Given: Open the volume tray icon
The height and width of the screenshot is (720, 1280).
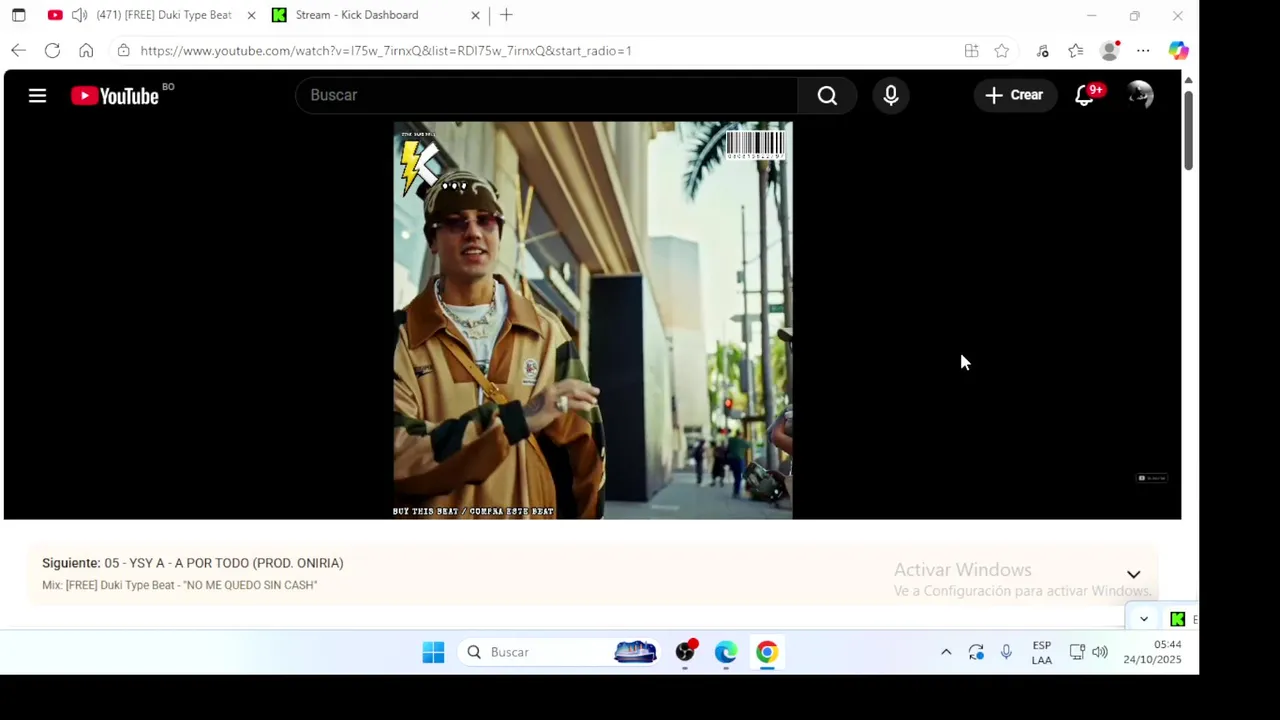Looking at the screenshot, I should [x=1100, y=652].
